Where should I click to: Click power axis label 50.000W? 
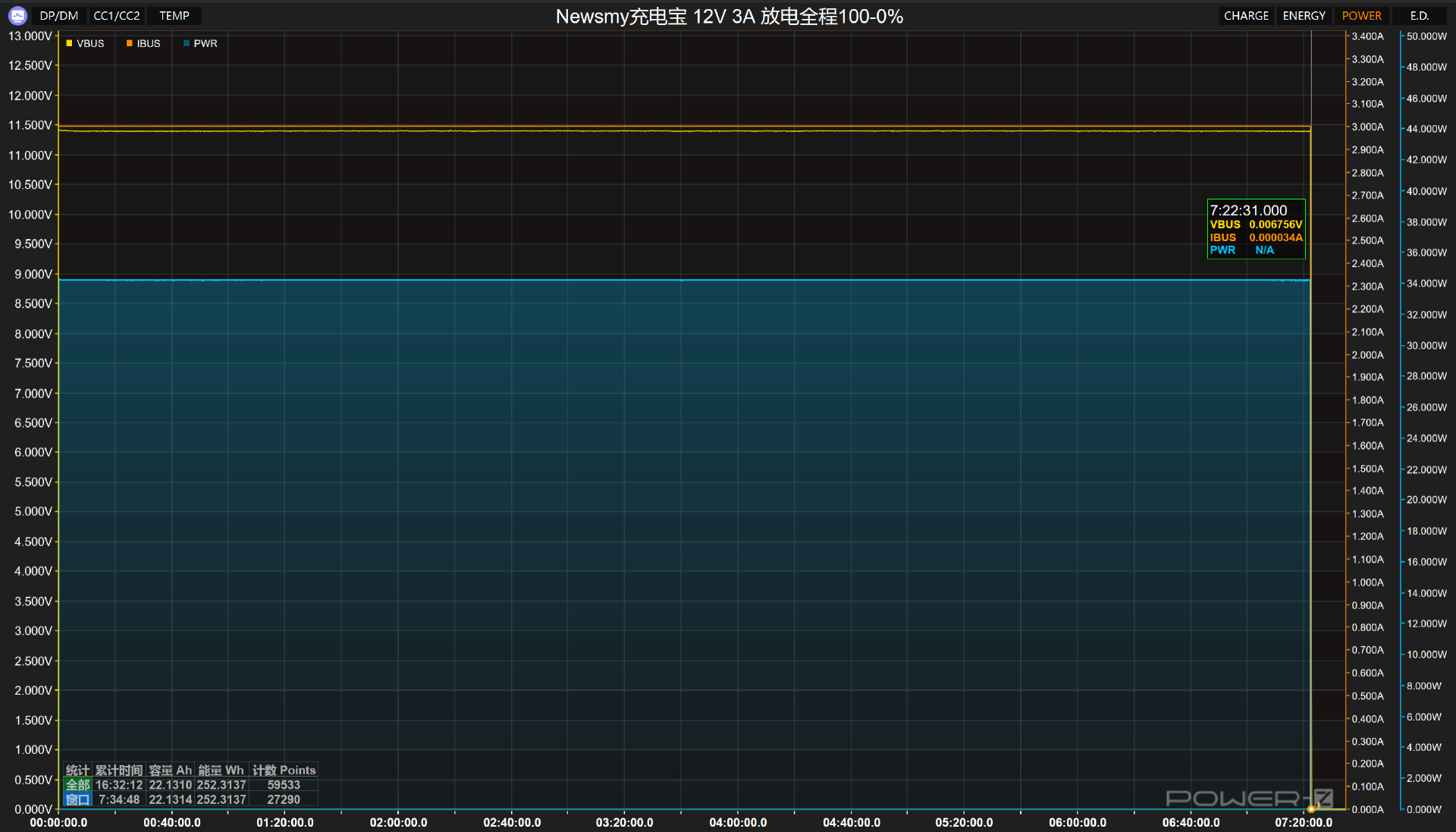[1426, 36]
